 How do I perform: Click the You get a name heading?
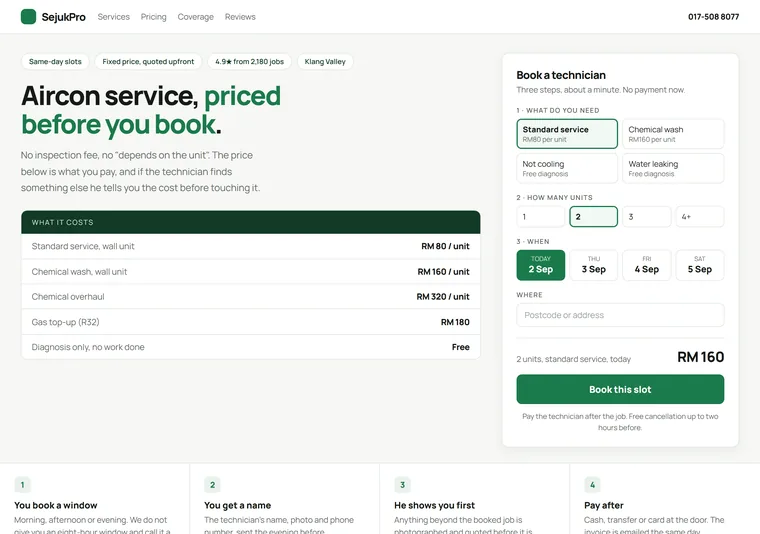click(238, 505)
